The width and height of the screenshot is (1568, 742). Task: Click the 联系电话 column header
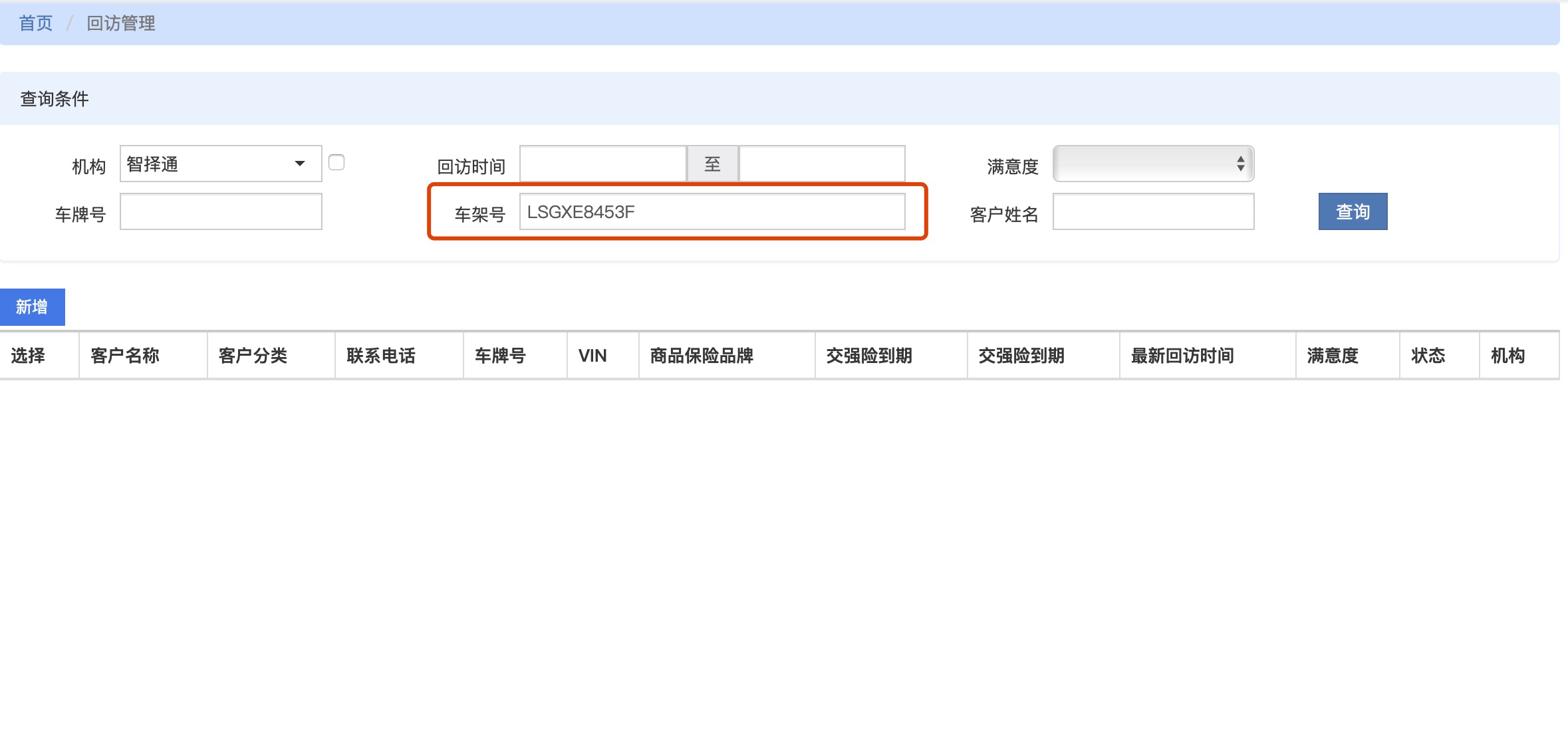pyautogui.click(x=380, y=356)
